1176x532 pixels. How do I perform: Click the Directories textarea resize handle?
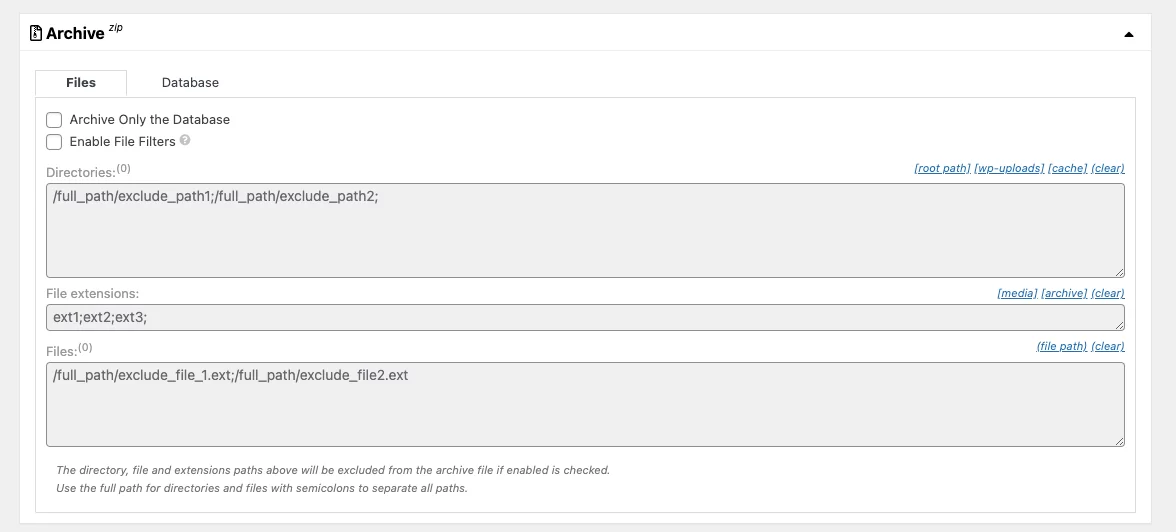point(1119,272)
